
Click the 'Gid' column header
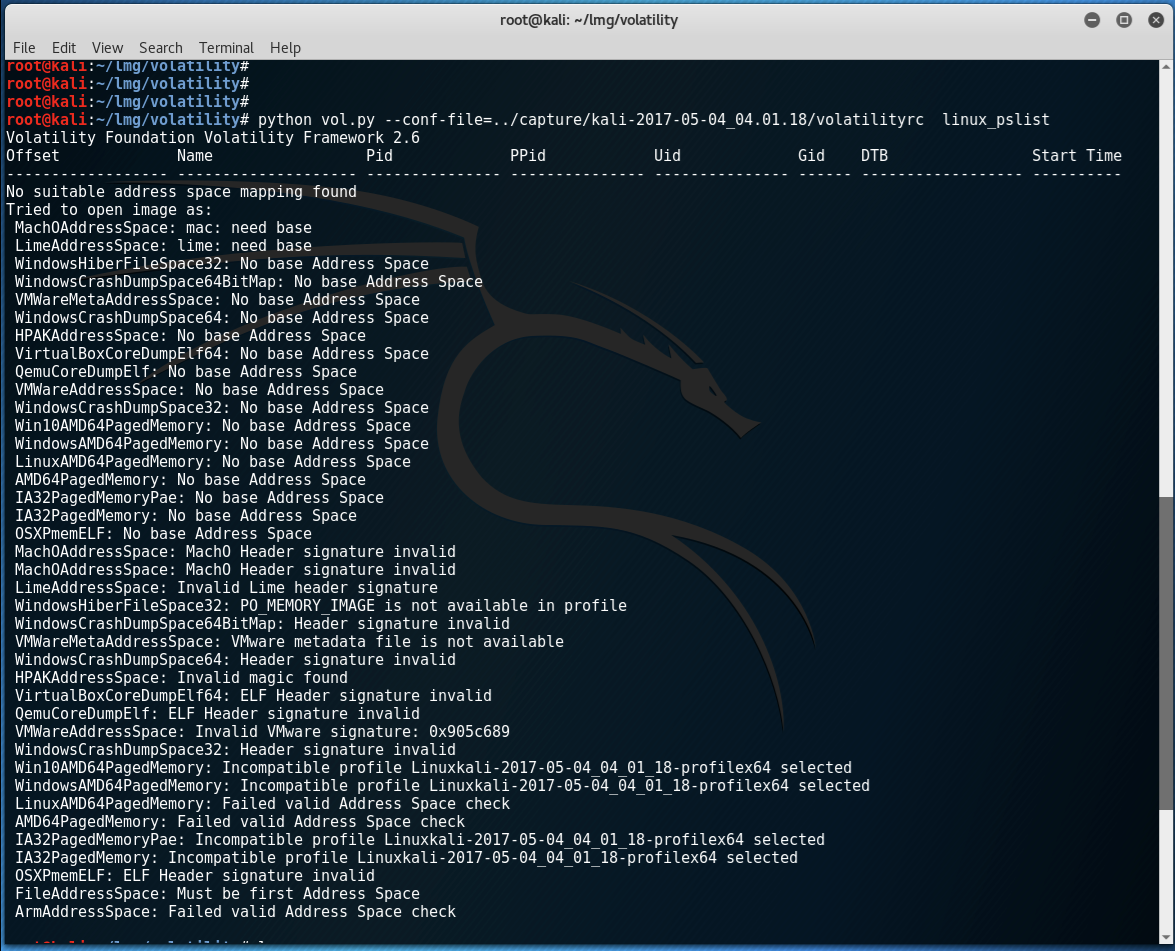click(811, 156)
